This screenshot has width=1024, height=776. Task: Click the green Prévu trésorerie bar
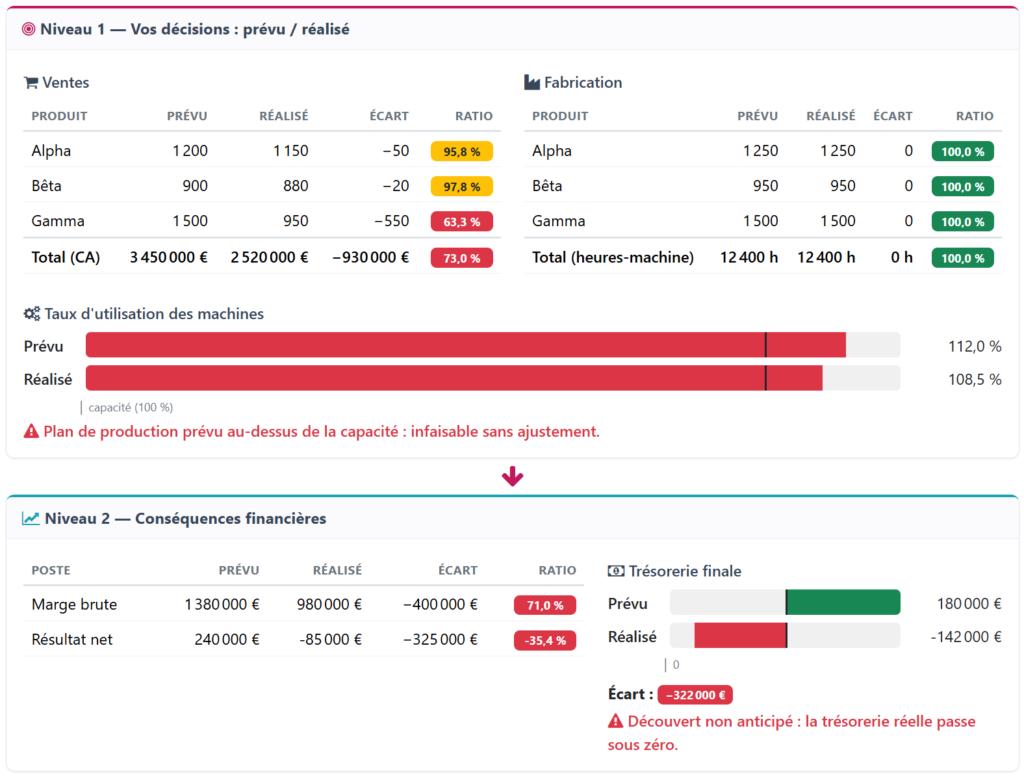(843, 602)
